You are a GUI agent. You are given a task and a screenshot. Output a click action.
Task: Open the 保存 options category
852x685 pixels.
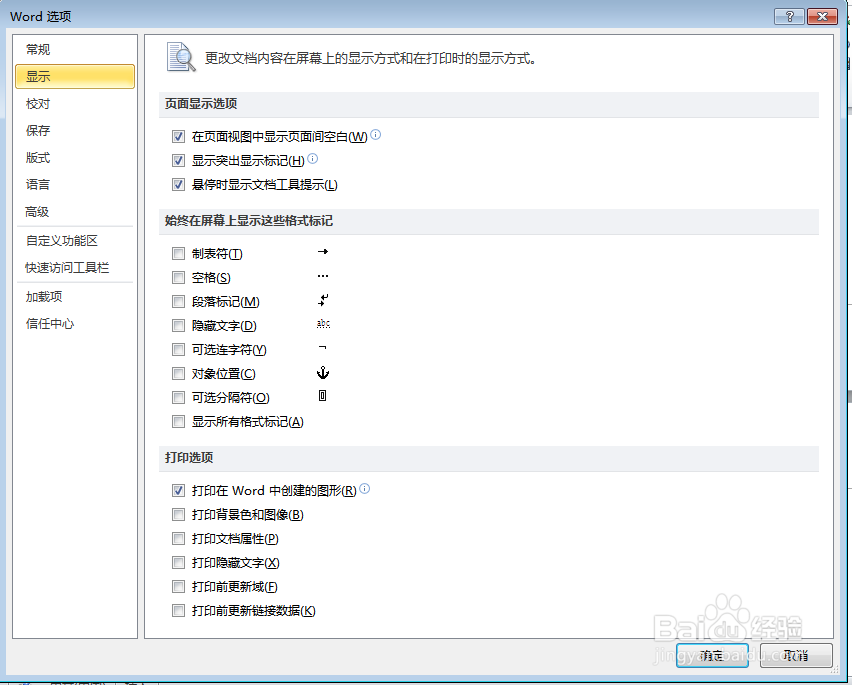pos(75,130)
